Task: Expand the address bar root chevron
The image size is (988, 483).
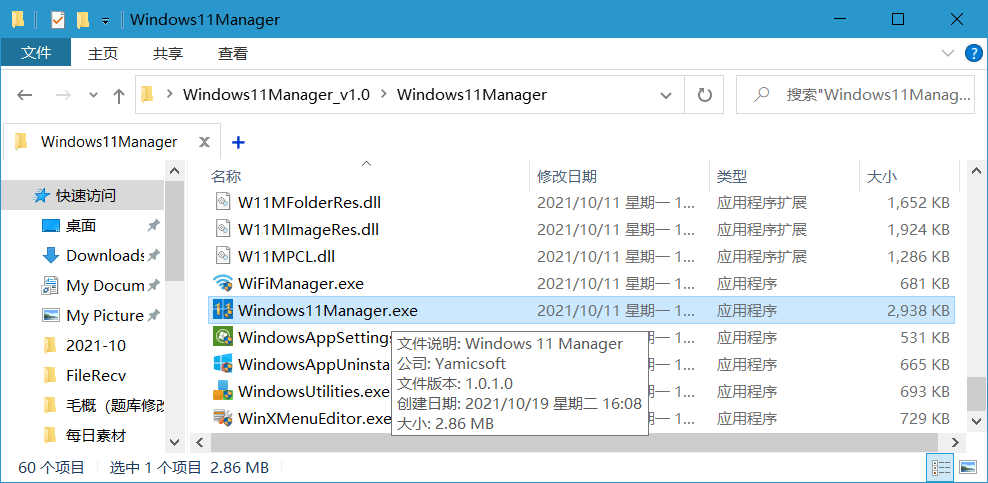Action: point(169,95)
